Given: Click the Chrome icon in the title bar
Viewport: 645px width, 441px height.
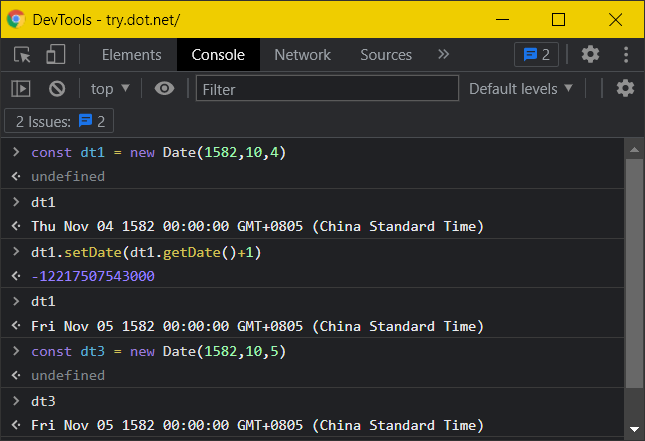Looking at the screenshot, I should (16, 19).
